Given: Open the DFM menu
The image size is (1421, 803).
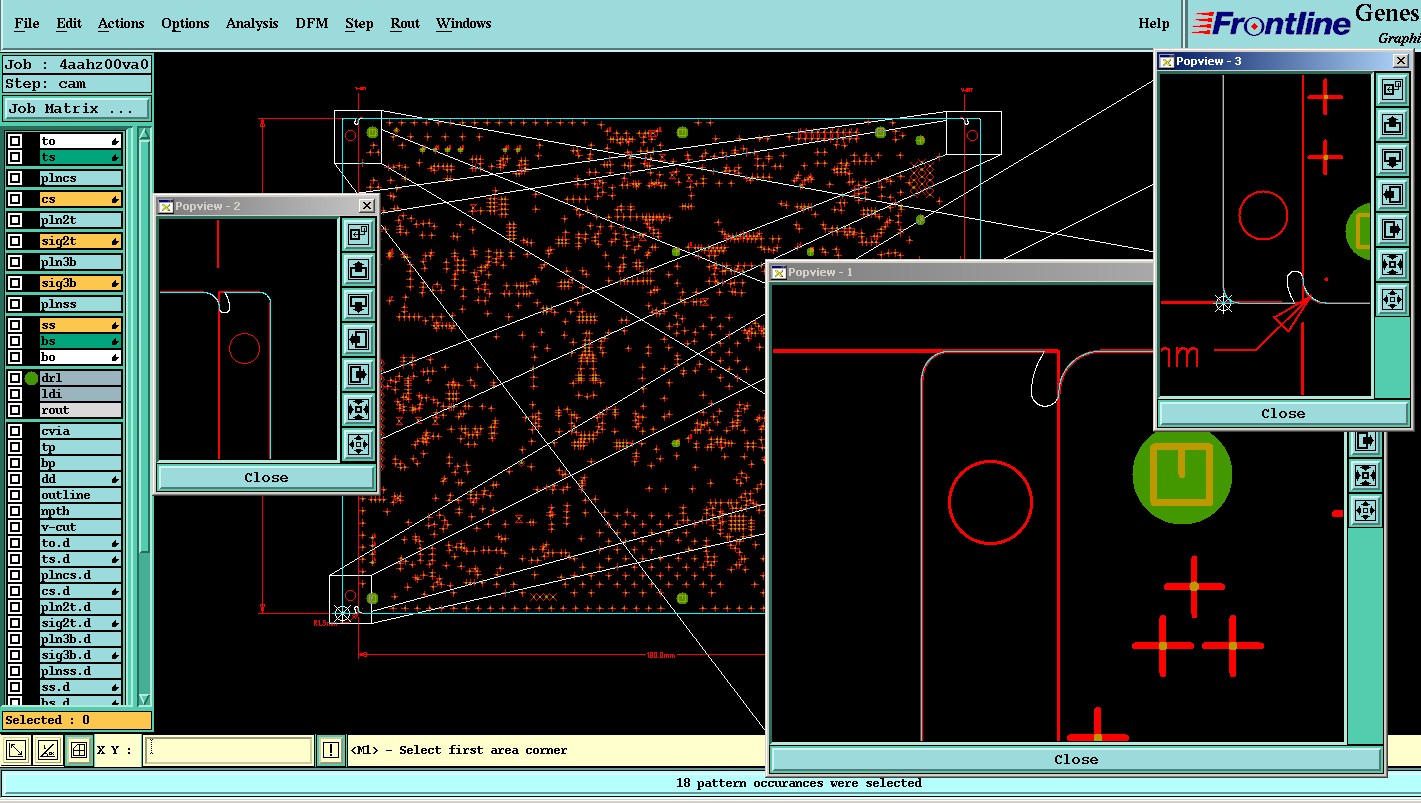Looking at the screenshot, I should pos(312,23).
